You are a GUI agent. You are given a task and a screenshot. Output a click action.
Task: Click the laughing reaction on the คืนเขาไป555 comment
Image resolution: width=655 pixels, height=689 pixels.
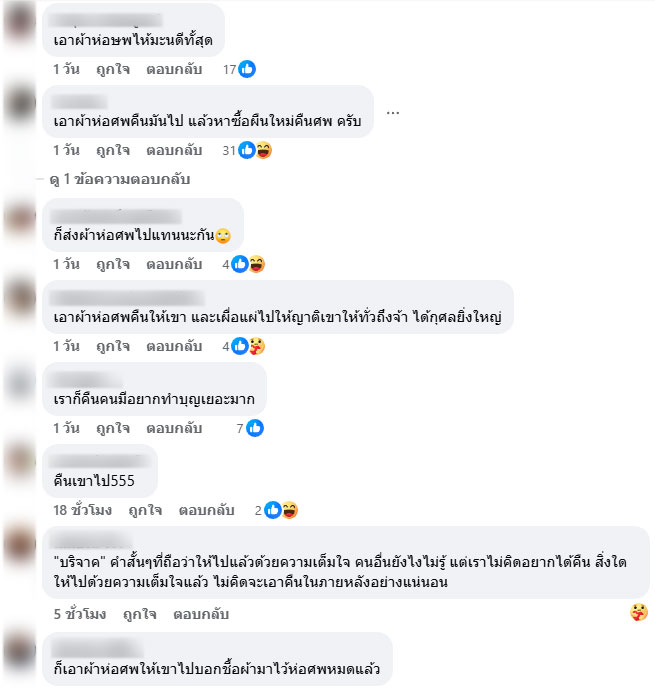coord(290,510)
